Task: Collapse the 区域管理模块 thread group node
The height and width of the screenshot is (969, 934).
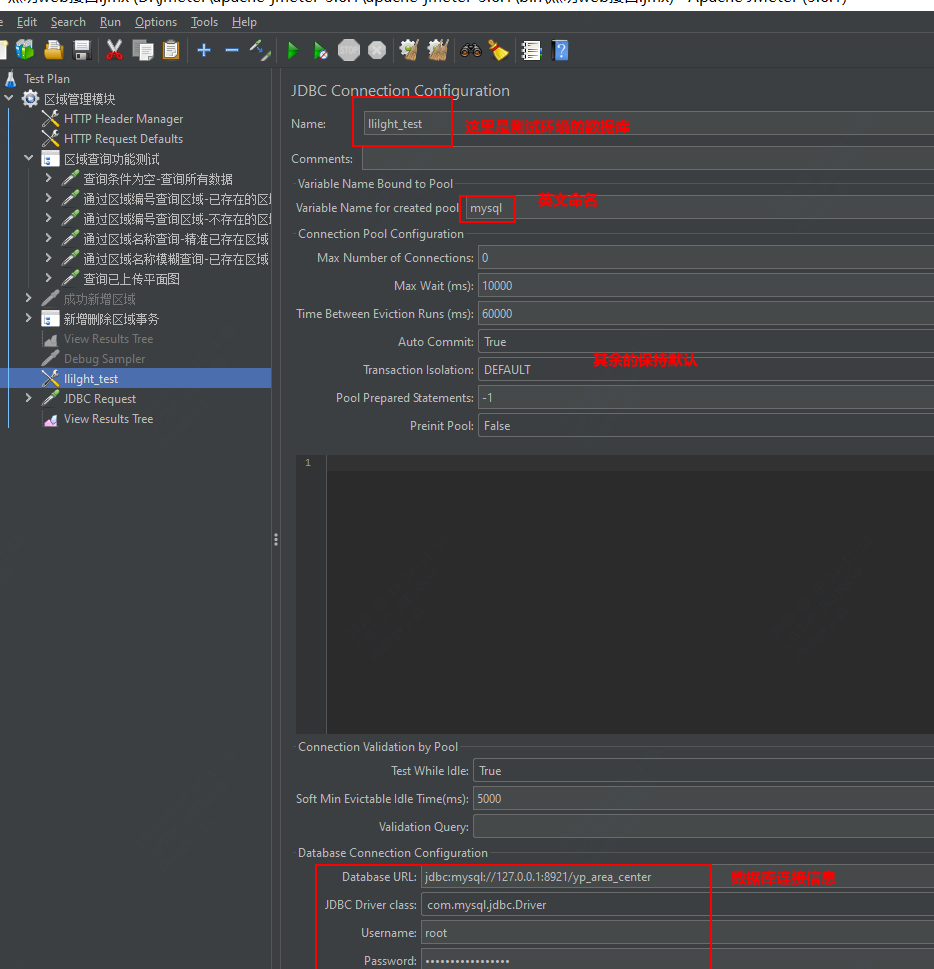Action: [x=9, y=98]
